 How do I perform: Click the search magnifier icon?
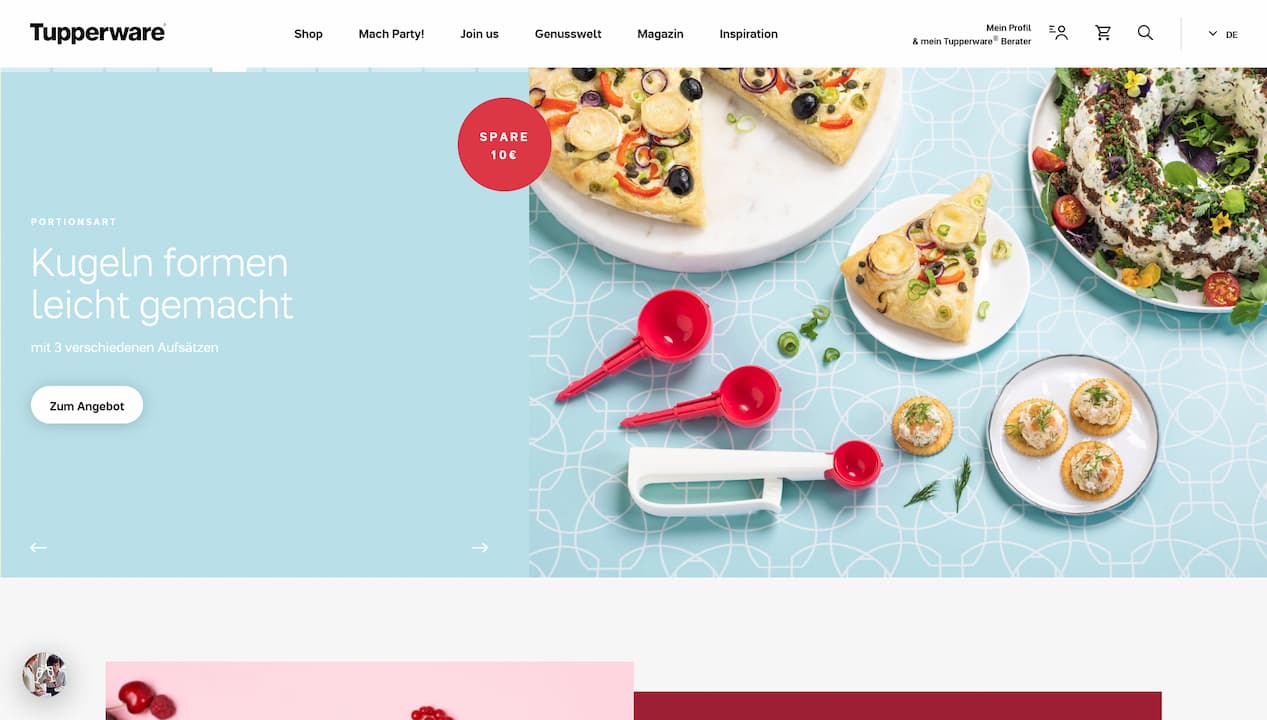pos(1145,33)
